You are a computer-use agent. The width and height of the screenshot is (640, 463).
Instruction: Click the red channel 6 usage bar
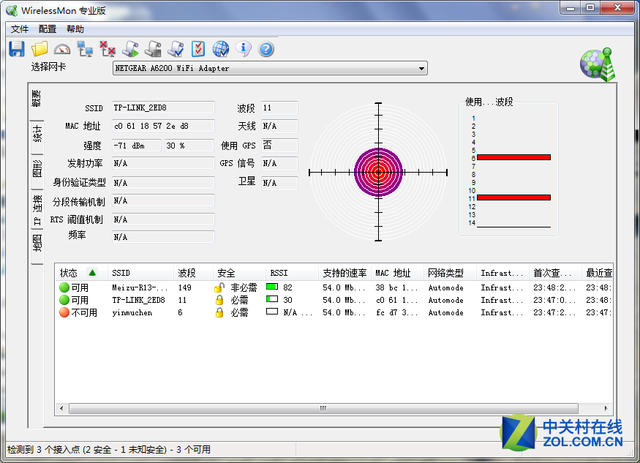tap(514, 157)
